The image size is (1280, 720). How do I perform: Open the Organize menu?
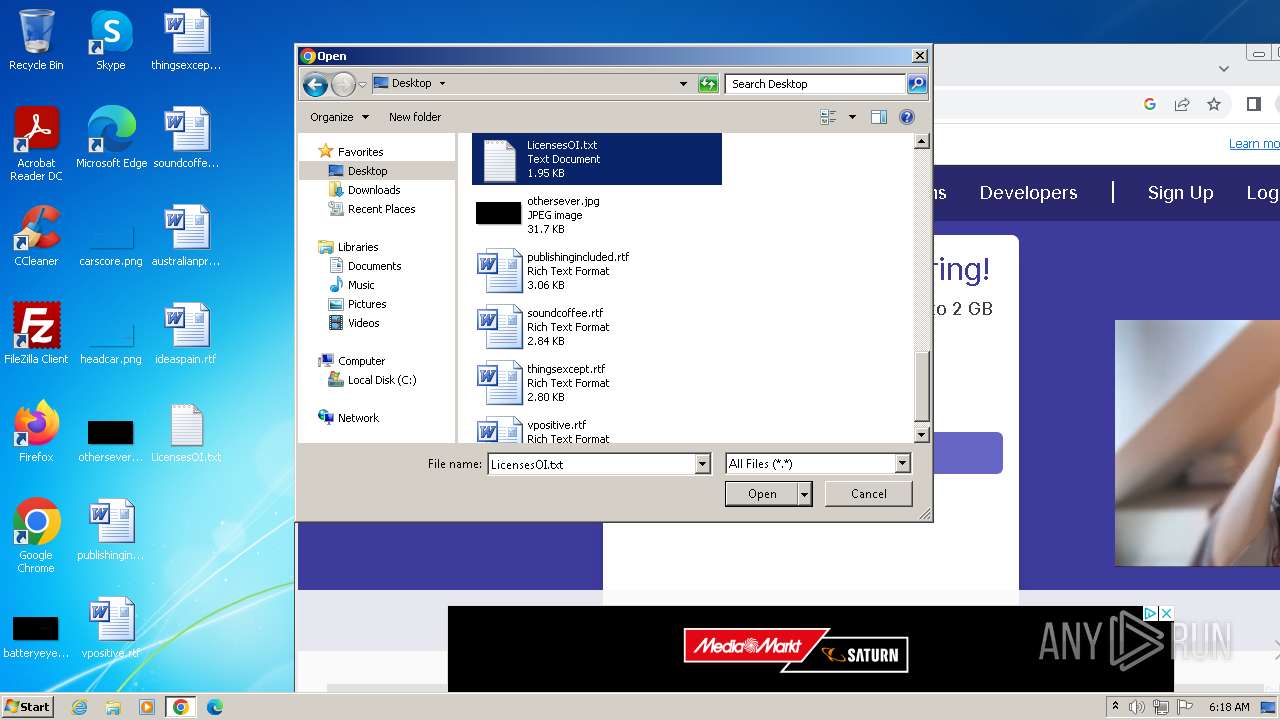coord(339,117)
